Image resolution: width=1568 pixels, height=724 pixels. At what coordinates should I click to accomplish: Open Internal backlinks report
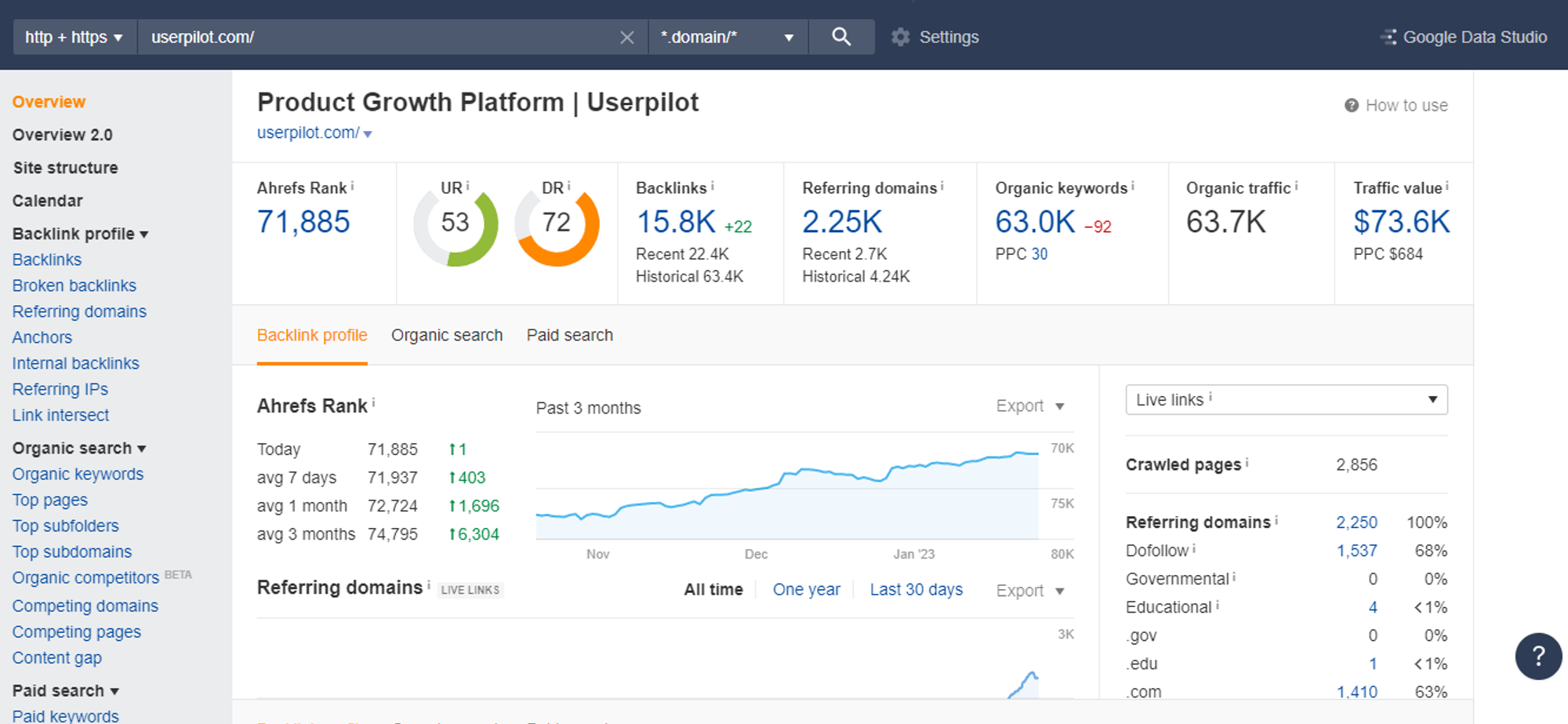tap(76, 363)
